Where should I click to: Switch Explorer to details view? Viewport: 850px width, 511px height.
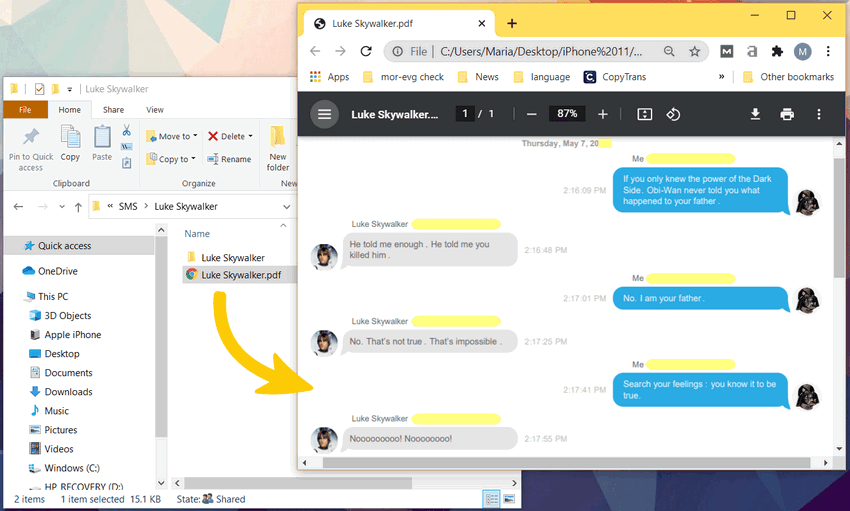[491, 499]
